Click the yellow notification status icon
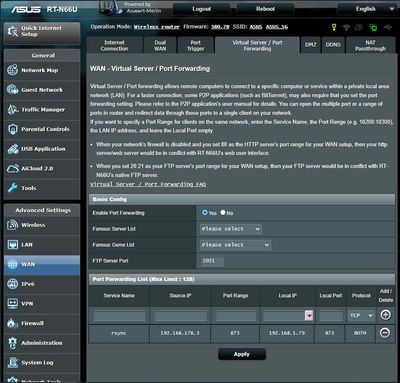Viewport: 400px width, 383px height. (334, 27)
